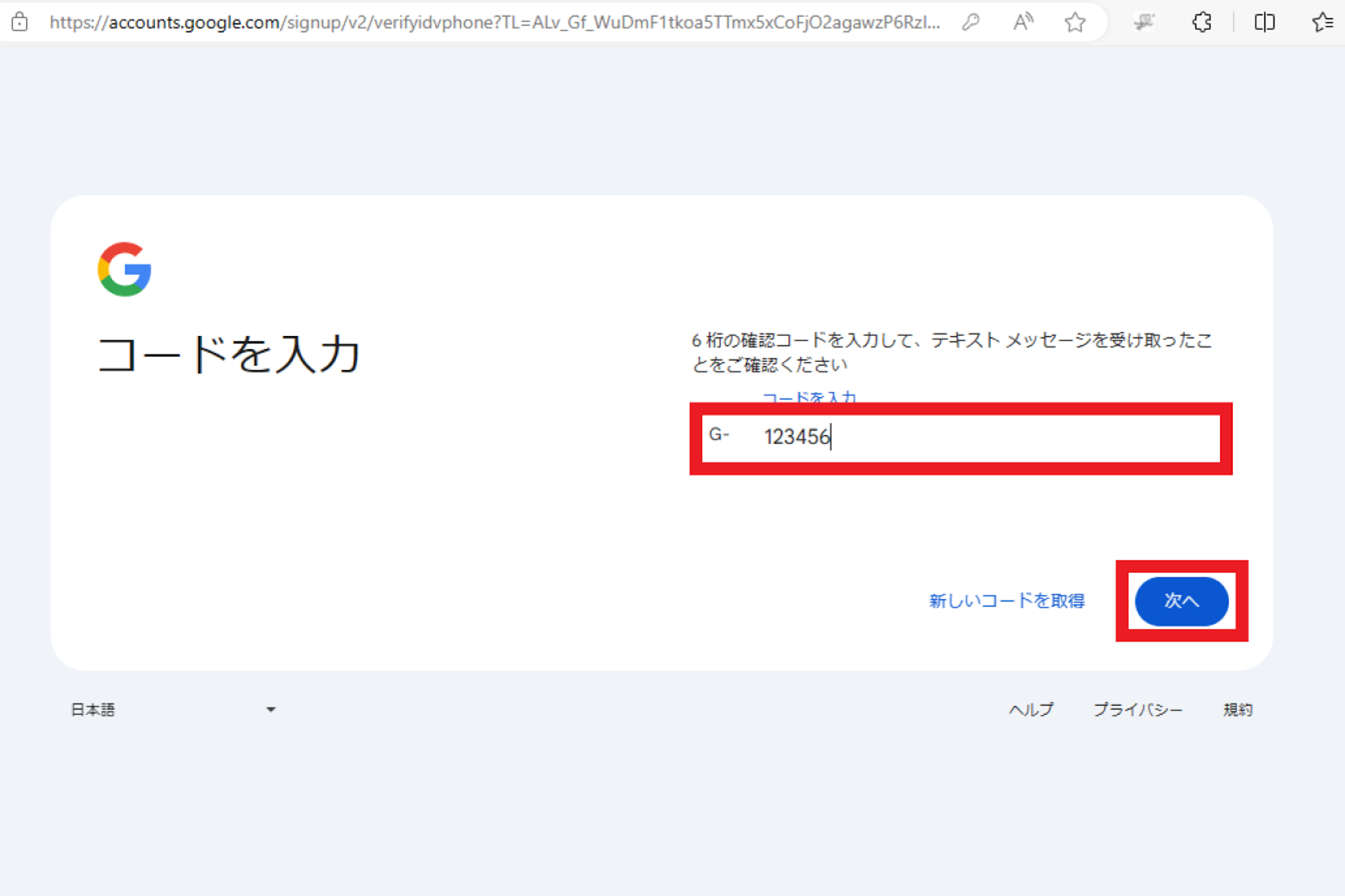Click the G- prefix in code field
The image size is (1345, 896).
click(718, 435)
